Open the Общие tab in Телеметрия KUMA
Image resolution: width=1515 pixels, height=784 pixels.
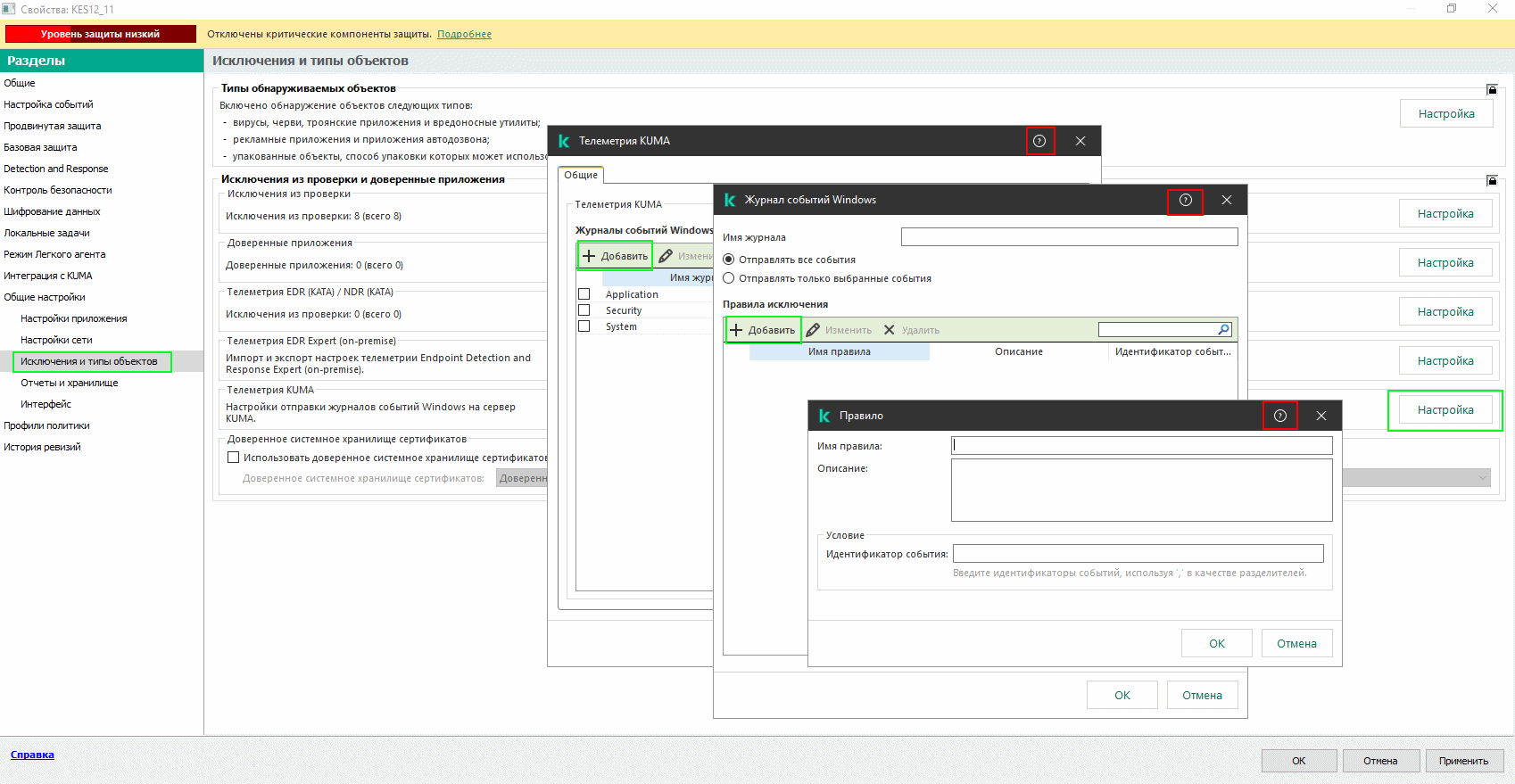tap(581, 176)
